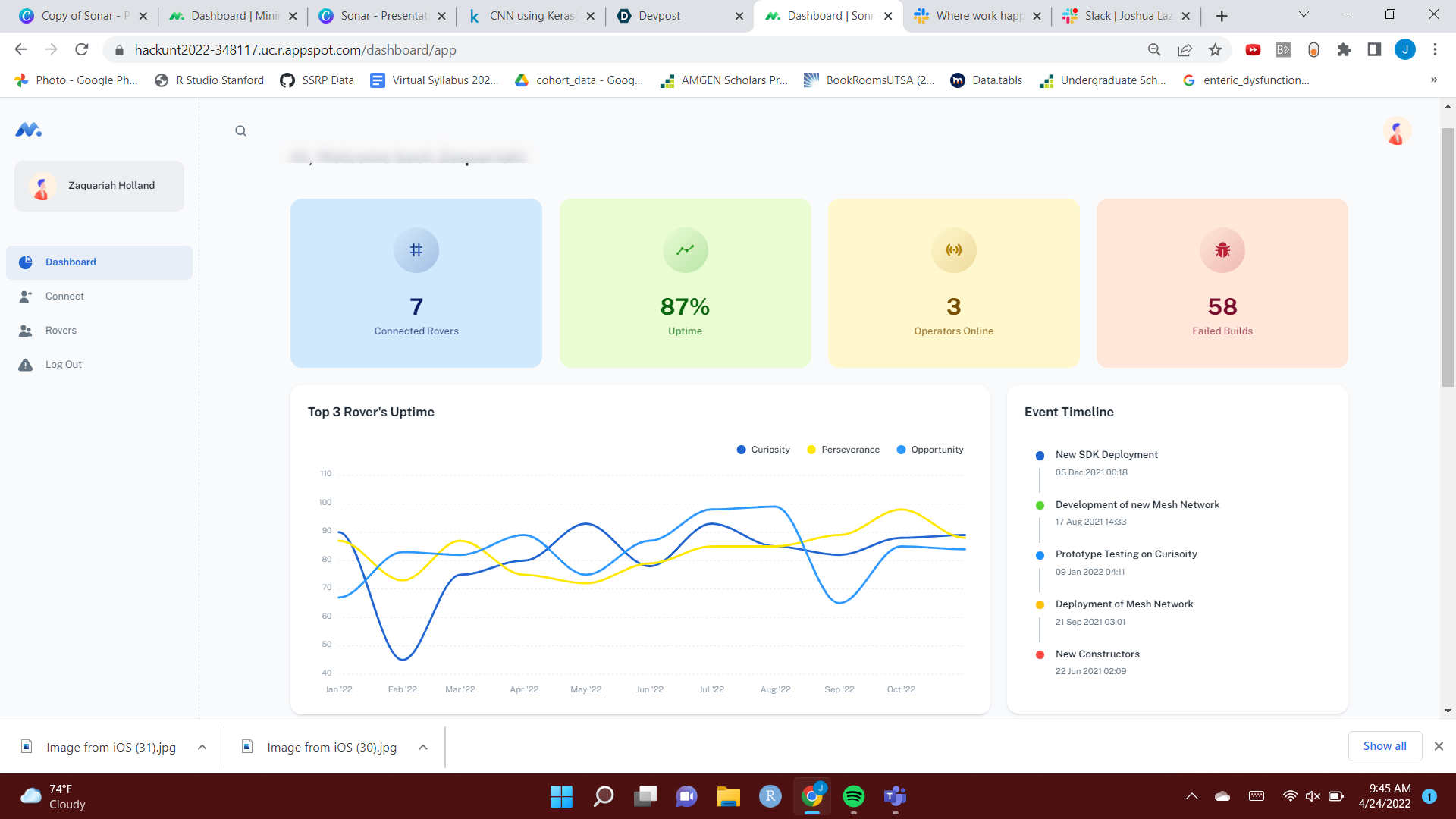Click the dashboard search magnifier icon
Viewport: 1456px width, 819px height.
[240, 130]
